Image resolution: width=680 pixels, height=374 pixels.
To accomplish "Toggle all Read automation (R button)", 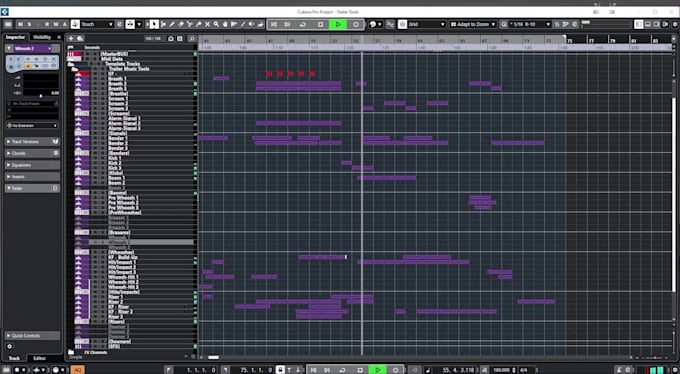I will coord(47,24).
